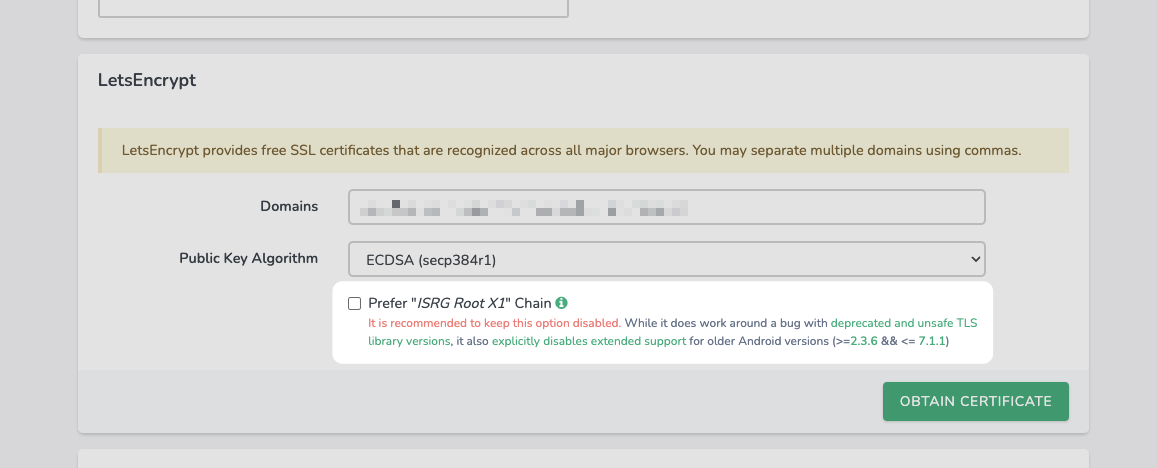Click the Public Key Algorithm label
Screen dimensions: 1157x468
point(248,258)
